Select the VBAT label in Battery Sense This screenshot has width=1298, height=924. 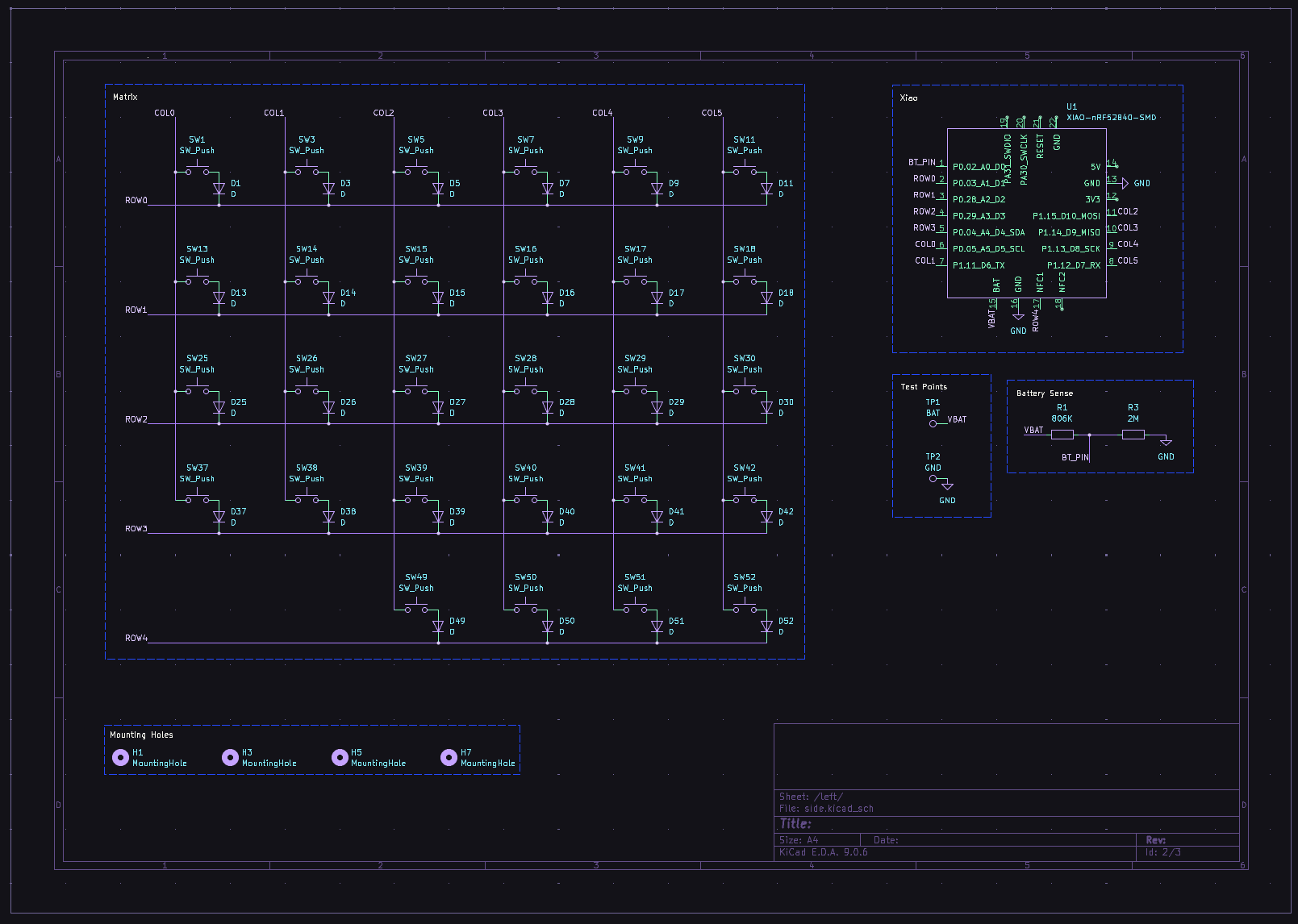[x=1033, y=431]
